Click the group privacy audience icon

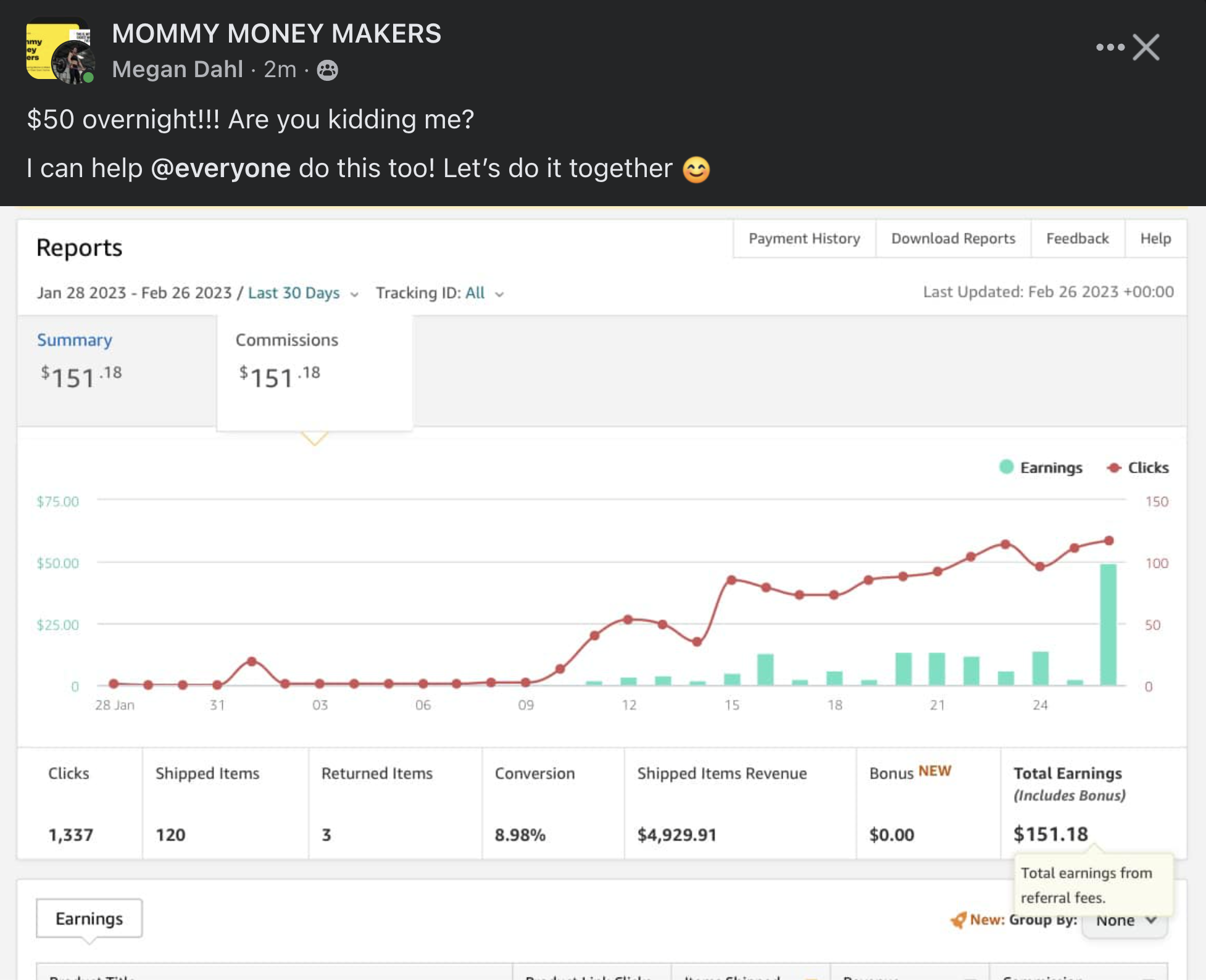click(x=327, y=70)
